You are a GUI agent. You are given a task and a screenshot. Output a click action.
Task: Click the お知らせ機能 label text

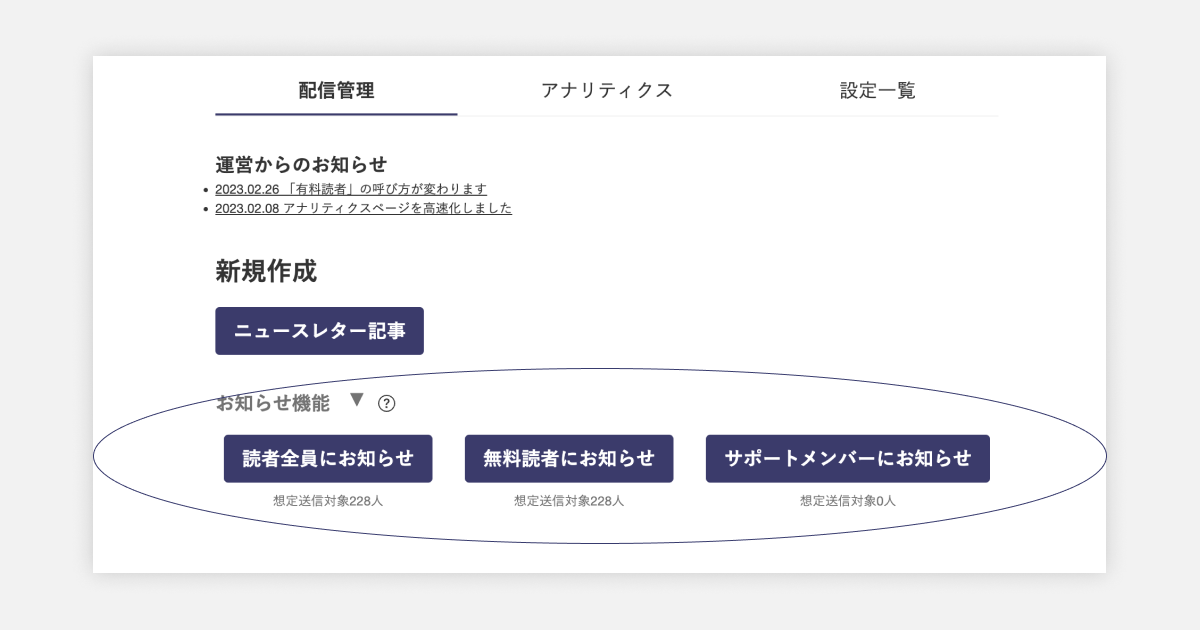pos(272,403)
